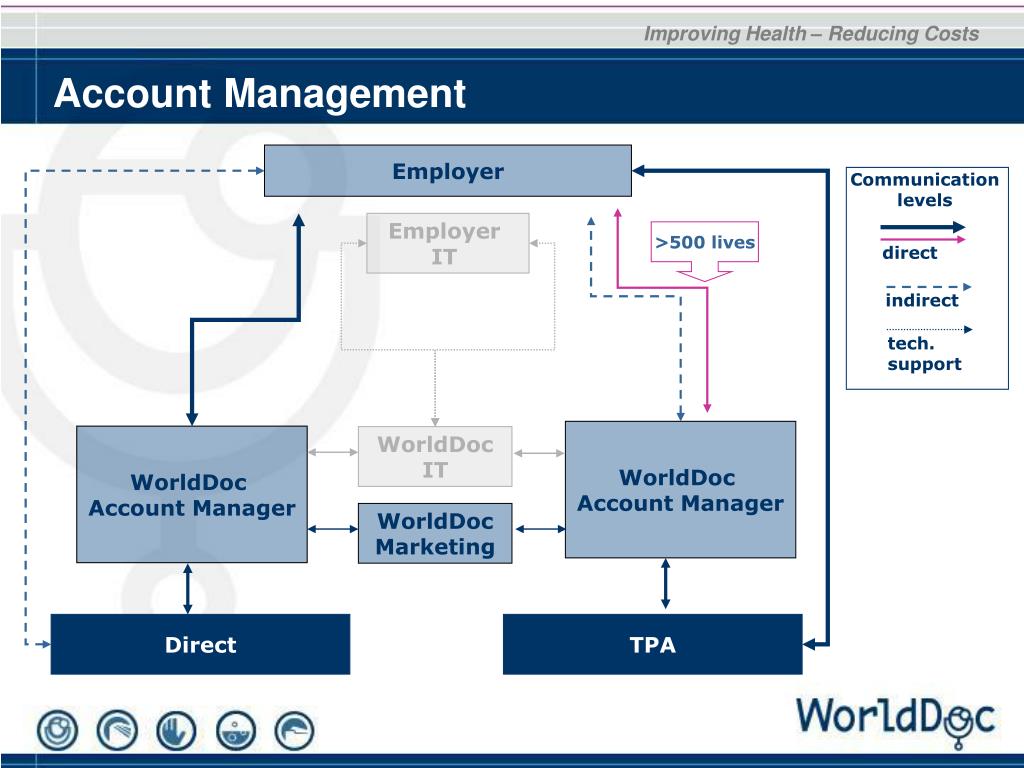Viewport: 1024px width, 768px height.
Task: Select the TPA box
Action: coord(652,644)
